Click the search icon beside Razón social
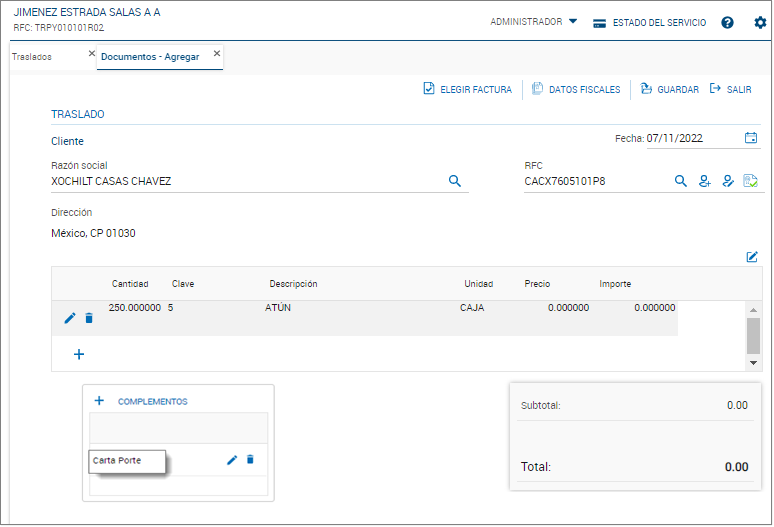The width and height of the screenshot is (774, 527). pos(454,181)
